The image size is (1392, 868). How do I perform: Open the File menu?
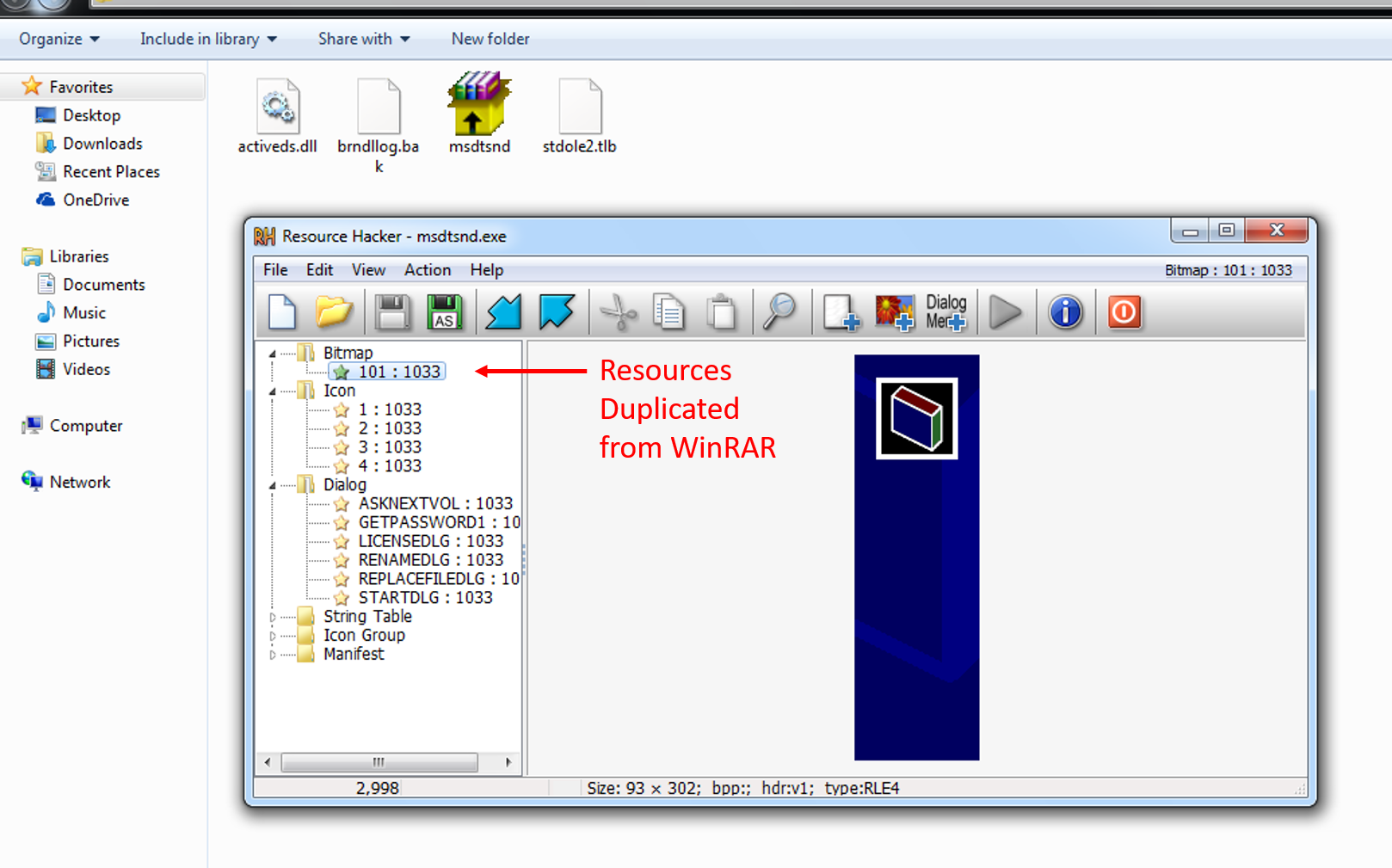coord(275,270)
